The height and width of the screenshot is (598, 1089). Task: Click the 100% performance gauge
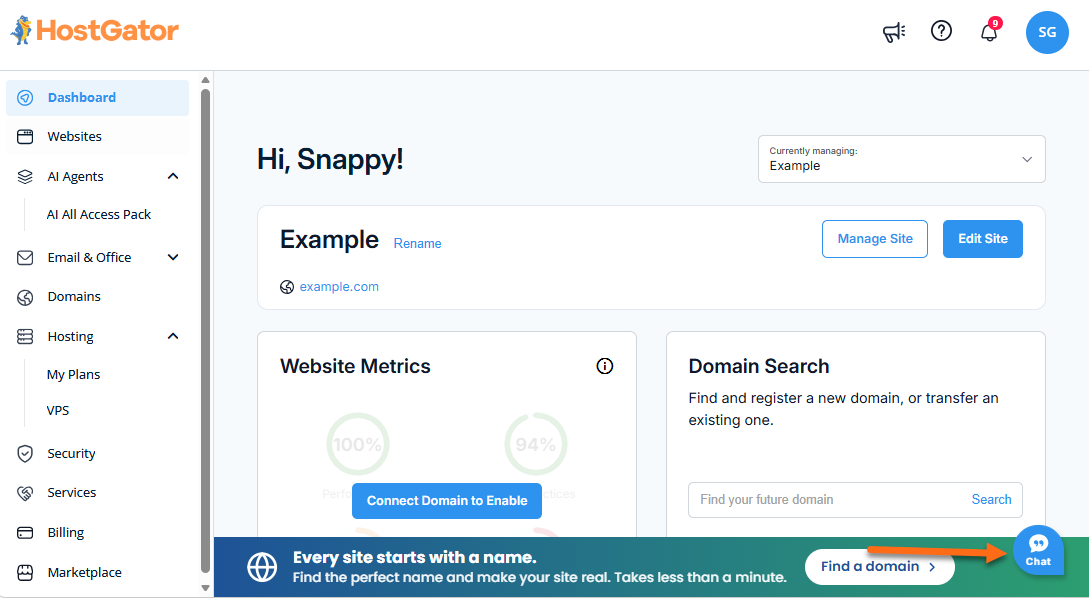coord(358,445)
